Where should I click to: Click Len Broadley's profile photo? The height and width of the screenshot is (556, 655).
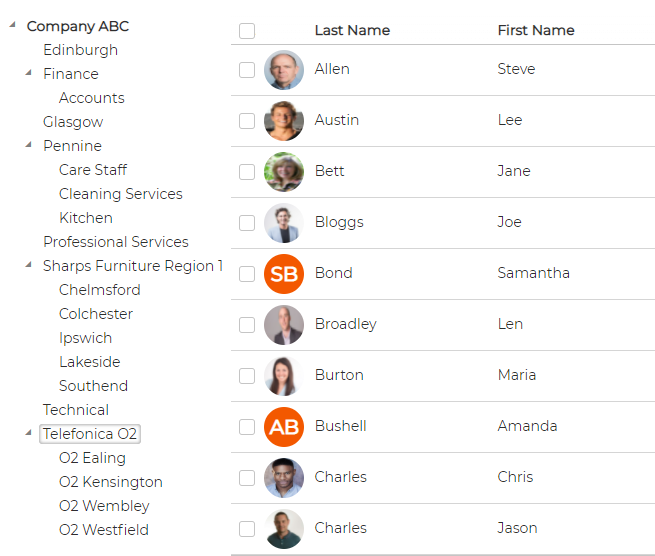click(x=284, y=325)
